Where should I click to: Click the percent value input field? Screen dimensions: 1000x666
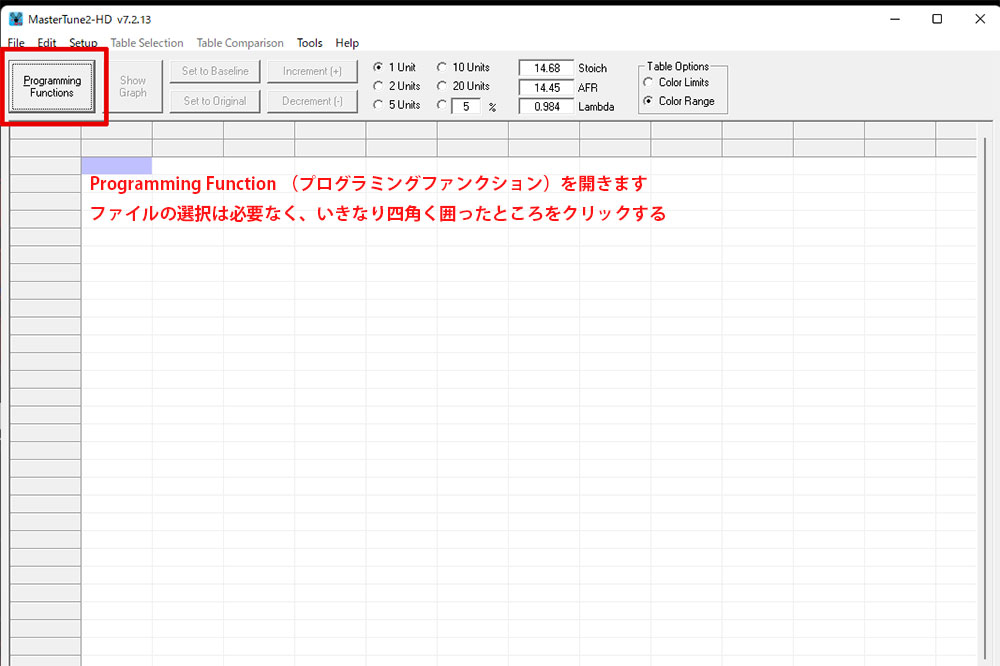[x=466, y=106]
